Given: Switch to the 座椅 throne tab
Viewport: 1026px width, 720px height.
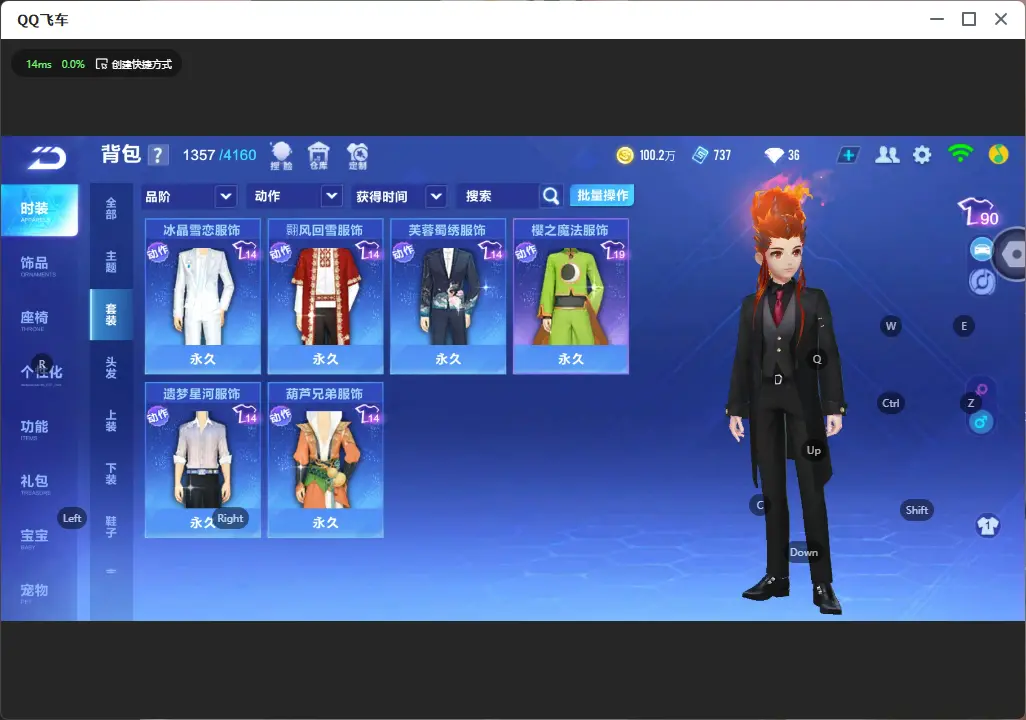Looking at the screenshot, I should 35,319.
